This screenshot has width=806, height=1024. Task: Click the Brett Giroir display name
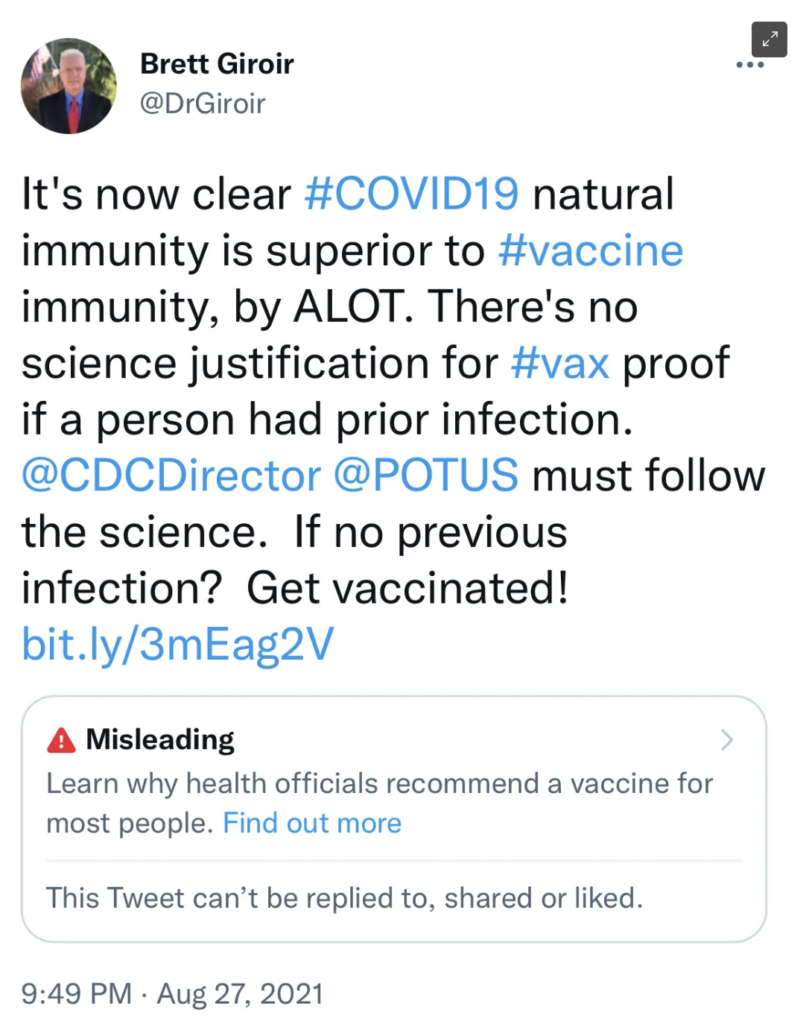click(217, 64)
